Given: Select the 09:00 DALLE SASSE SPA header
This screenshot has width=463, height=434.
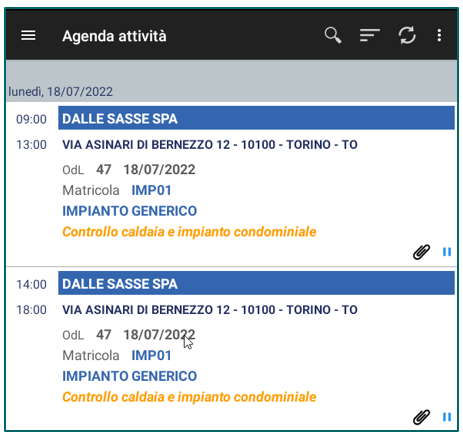Looking at the screenshot, I should [256, 118].
